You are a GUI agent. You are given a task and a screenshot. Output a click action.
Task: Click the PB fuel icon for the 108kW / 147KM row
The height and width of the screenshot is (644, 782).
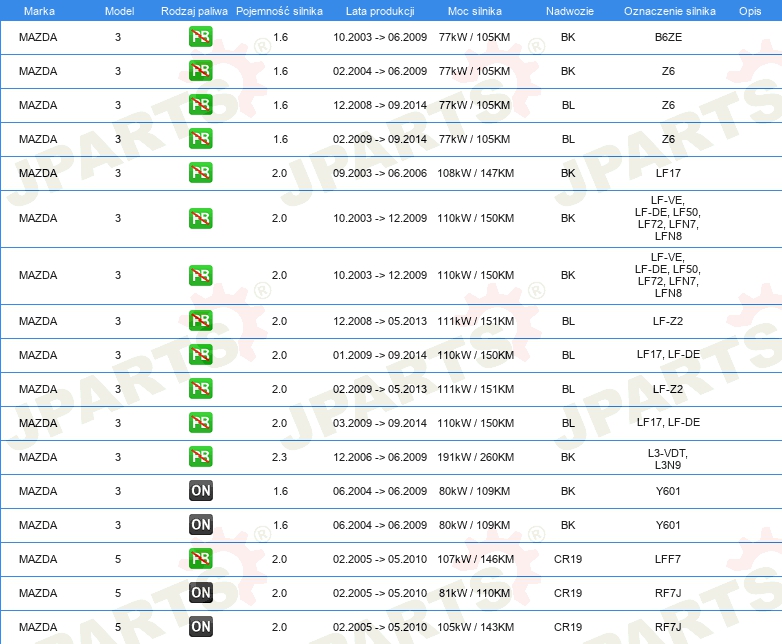tap(200, 173)
